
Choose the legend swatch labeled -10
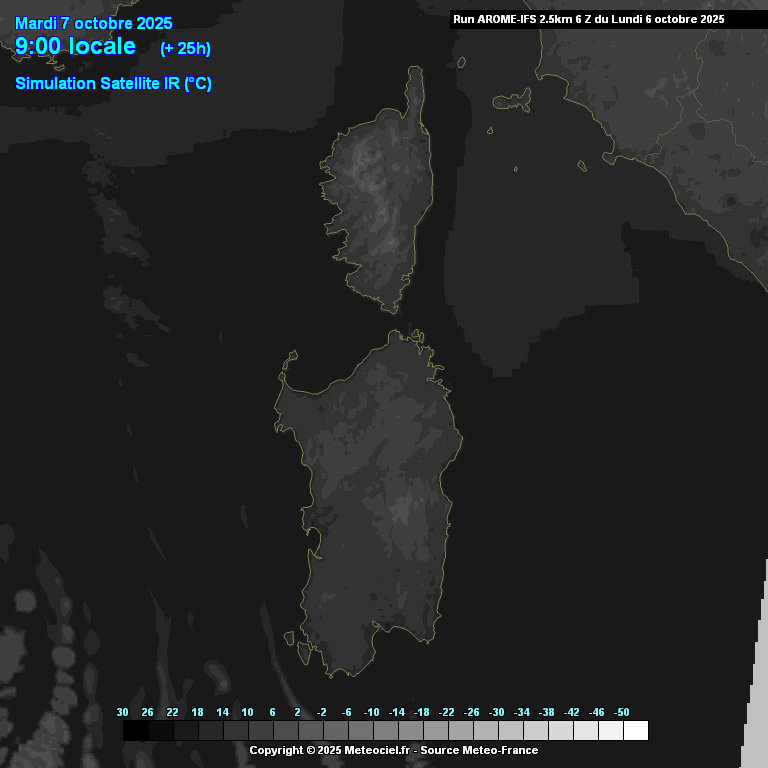coord(385,731)
